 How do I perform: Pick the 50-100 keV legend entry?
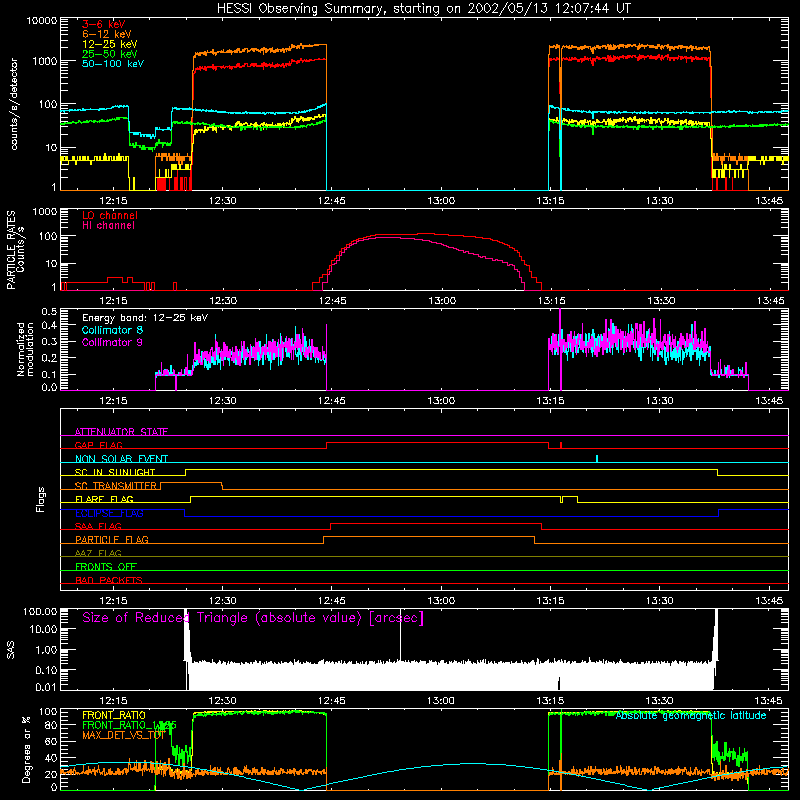coord(113,64)
